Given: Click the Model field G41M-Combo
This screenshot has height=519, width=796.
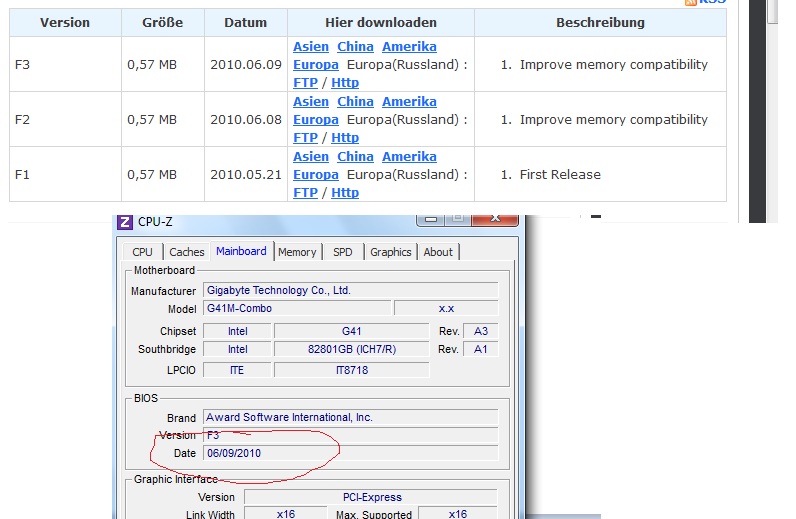Looking at the screenshot, I should pyautogui.click(x=297, y=308).
